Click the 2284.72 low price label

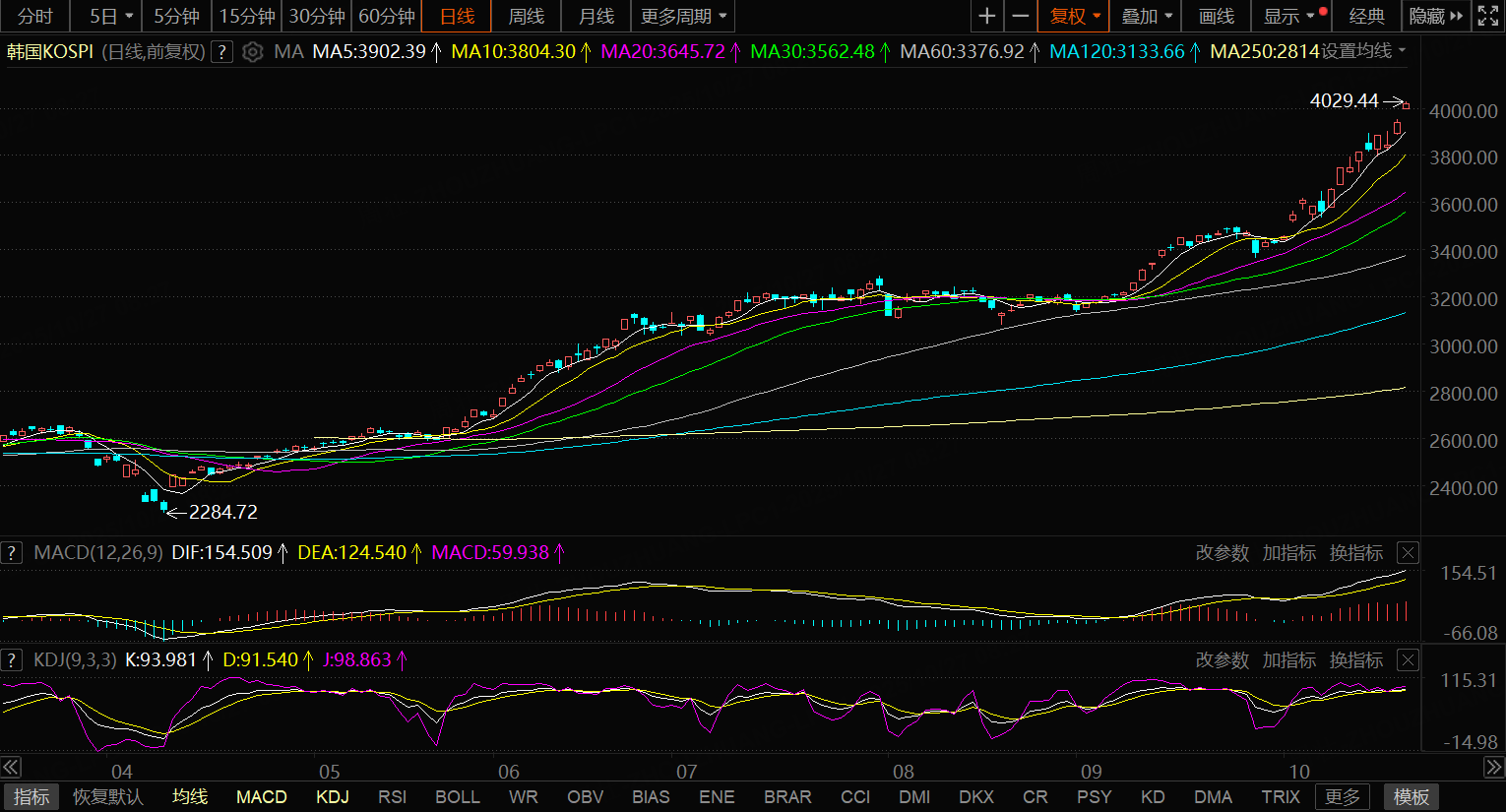coord(223,512)
